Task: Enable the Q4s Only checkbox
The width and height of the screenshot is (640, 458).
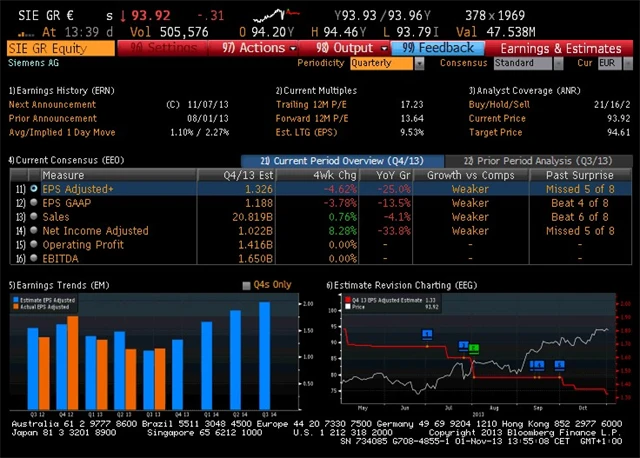Action: pos(248,285)
